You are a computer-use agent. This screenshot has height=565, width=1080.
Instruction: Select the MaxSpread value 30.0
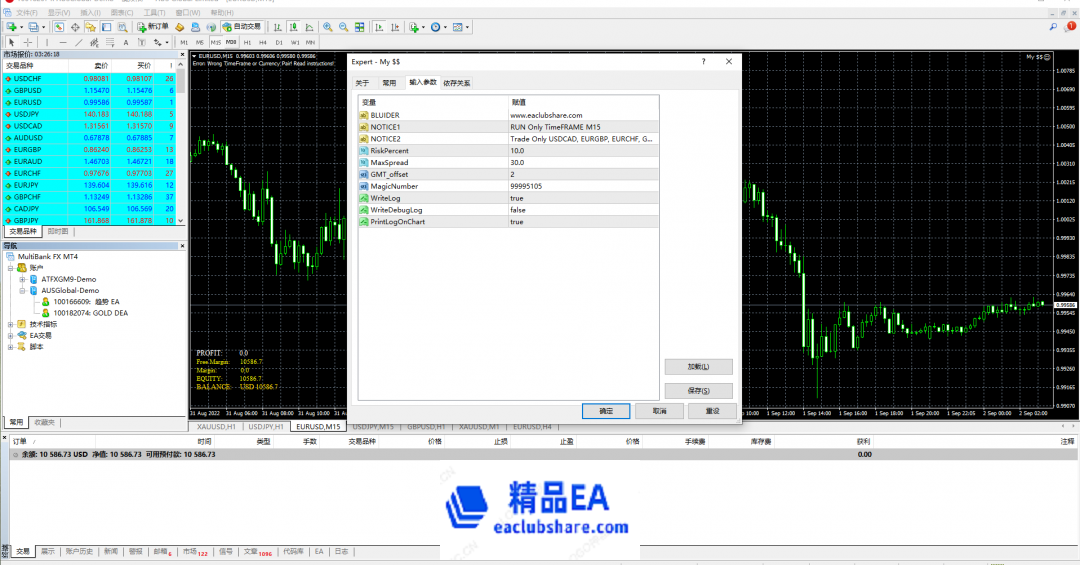click(583, 163)
